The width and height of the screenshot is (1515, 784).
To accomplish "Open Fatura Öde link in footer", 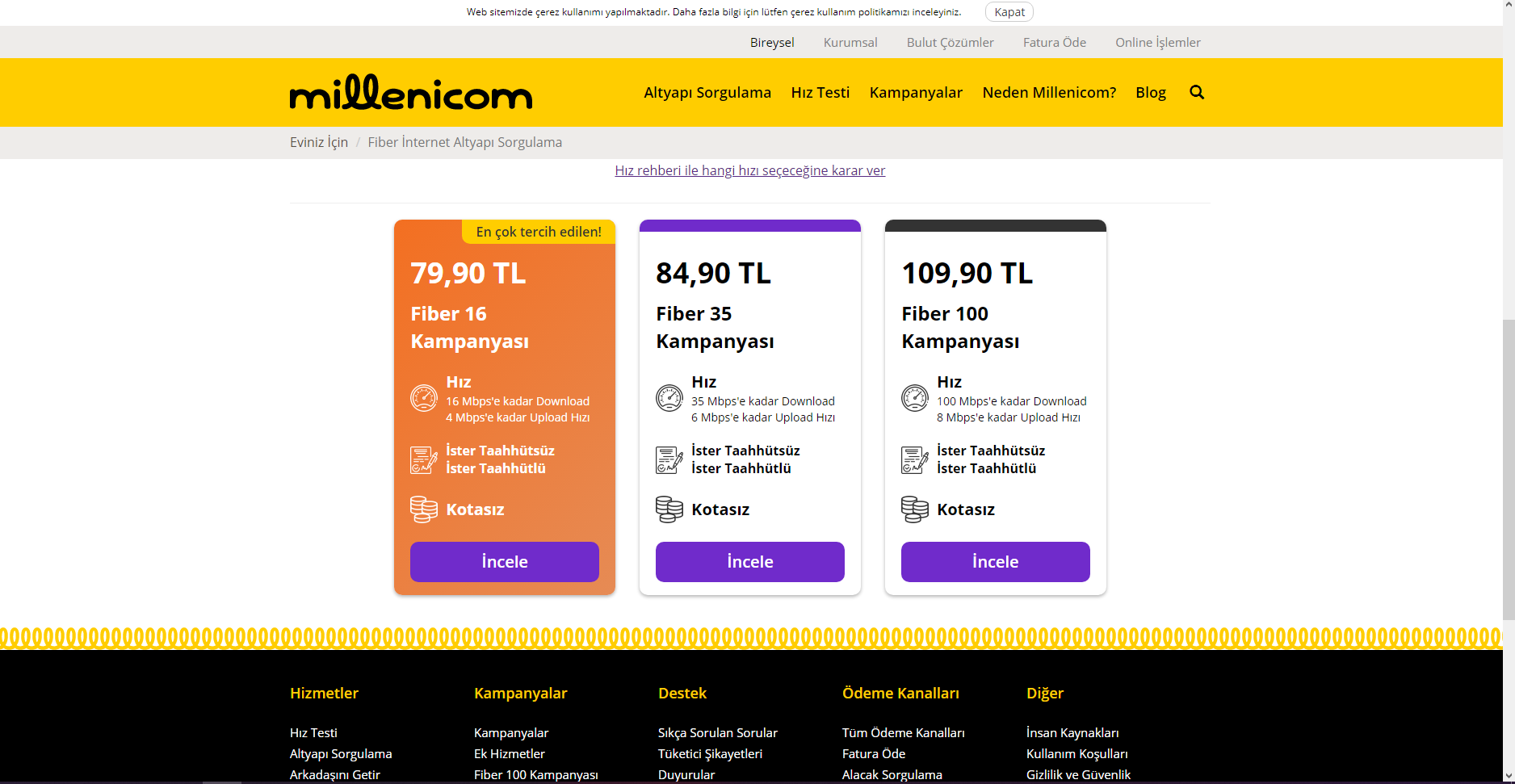I will coord(874,753).
